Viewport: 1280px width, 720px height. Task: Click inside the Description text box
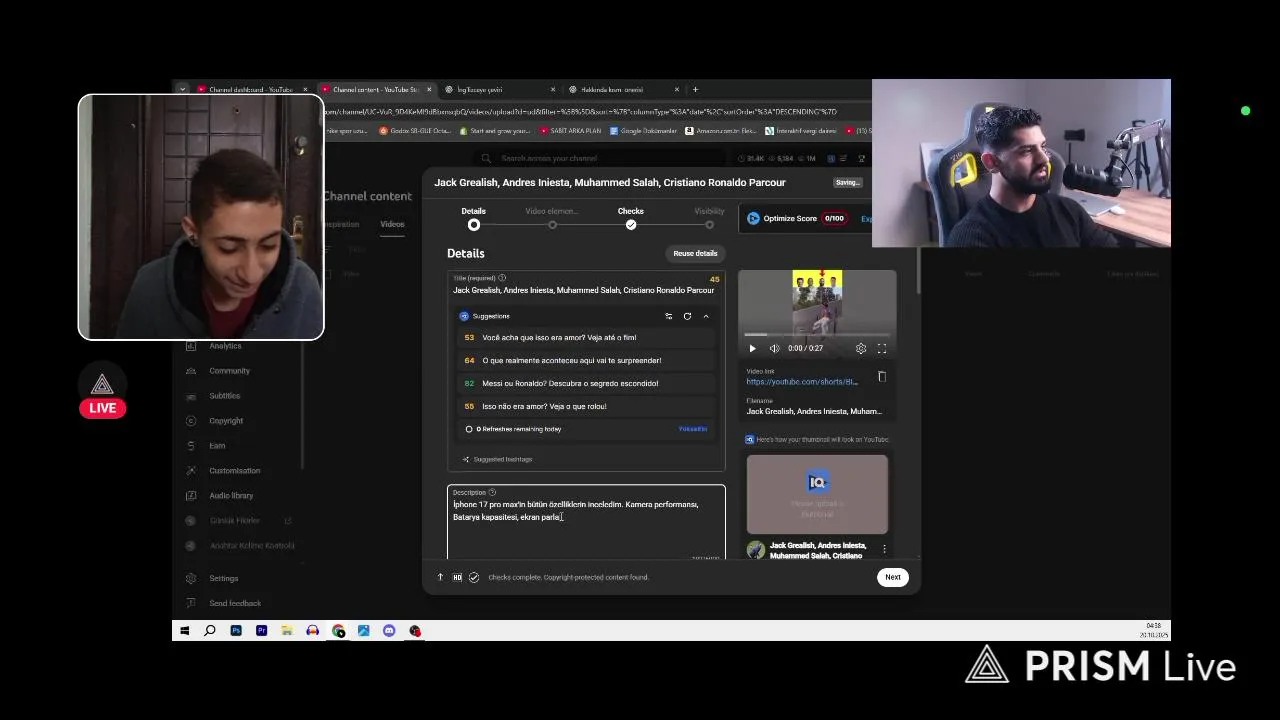click(586, 522)
